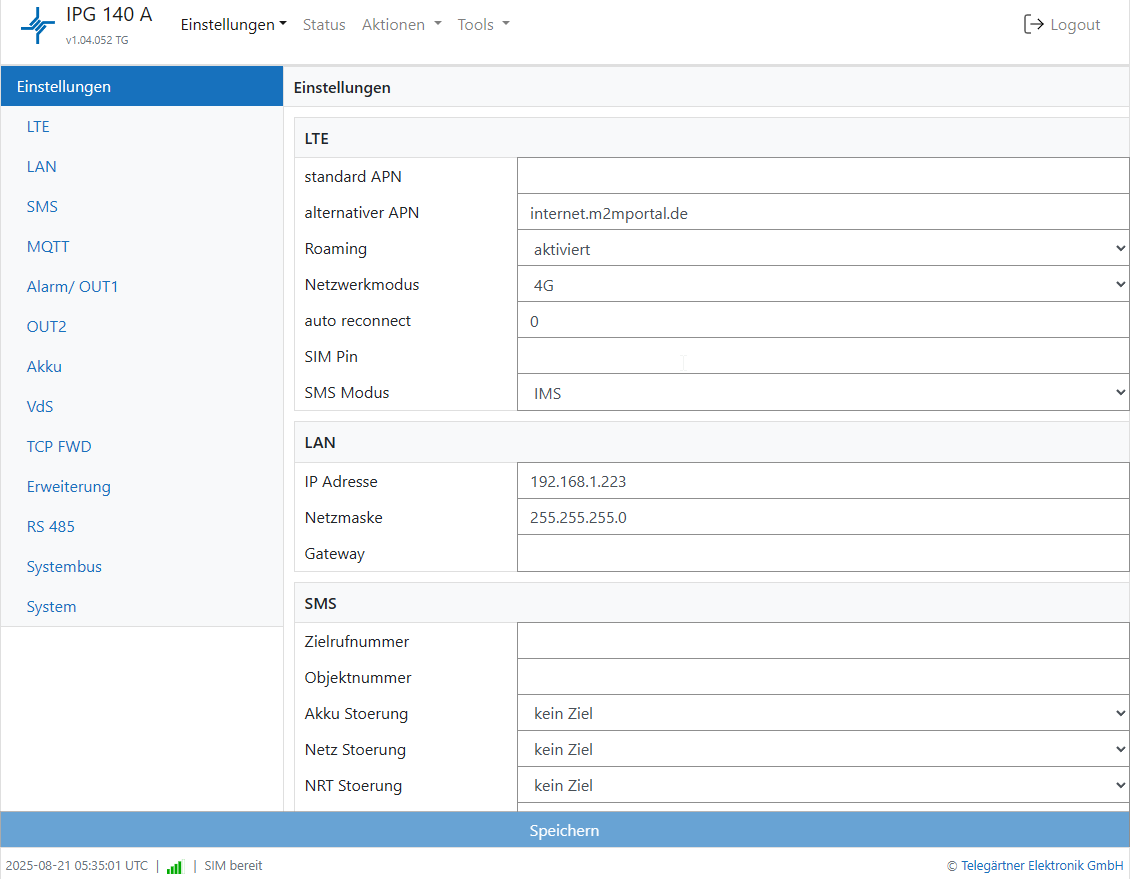Viewport: 1130px width, 879px height.
Task: Click the Telegärtner logo icon
Action: (38, 25)
